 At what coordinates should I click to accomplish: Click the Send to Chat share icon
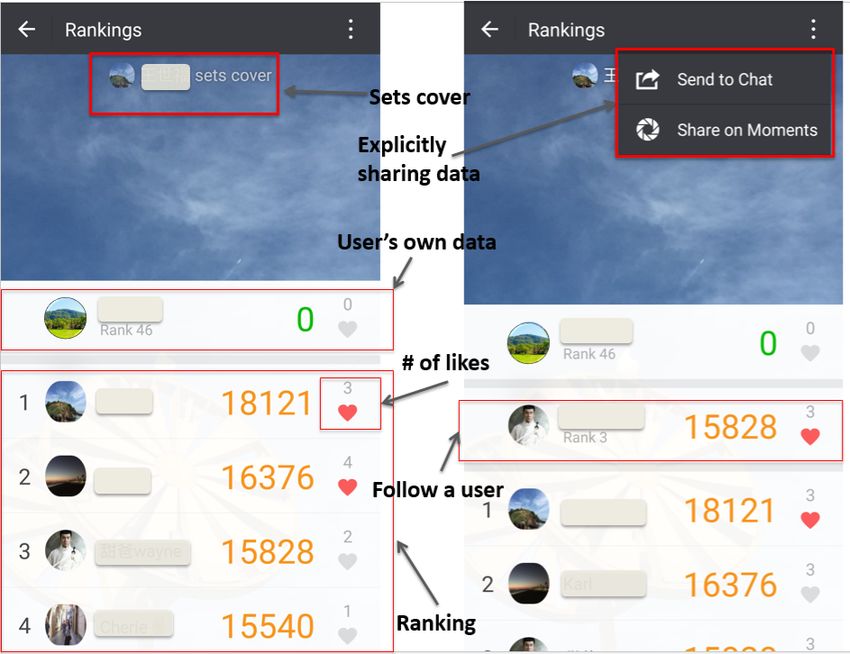[647, 80]
